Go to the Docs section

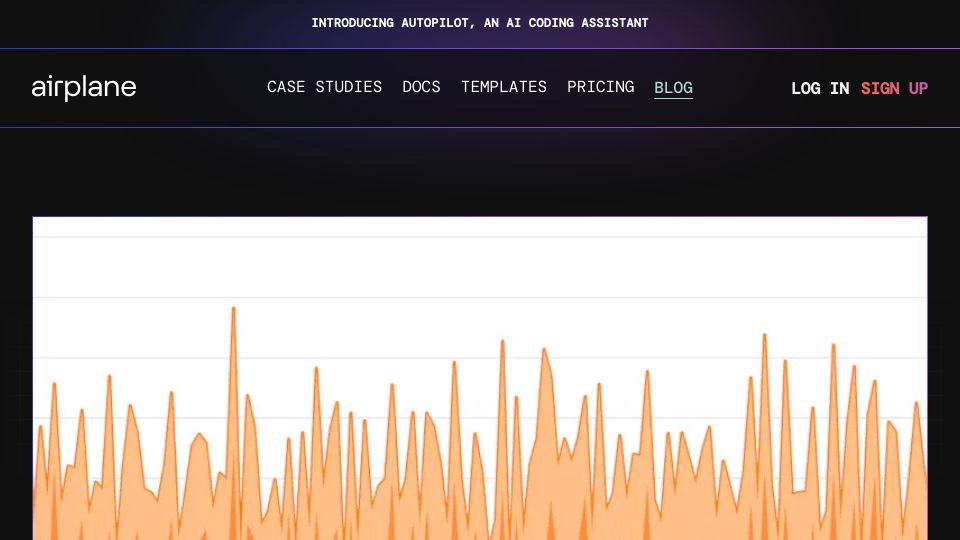pos(421,87)
